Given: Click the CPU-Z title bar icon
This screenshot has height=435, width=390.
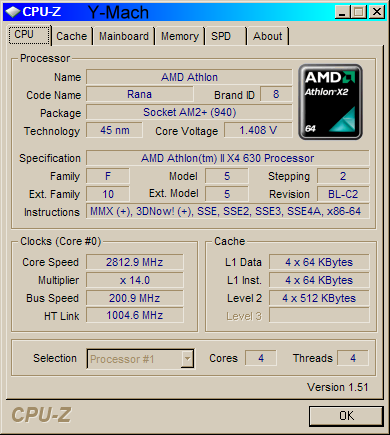Looking at the screenshot, I should click(x=13, y=12).
